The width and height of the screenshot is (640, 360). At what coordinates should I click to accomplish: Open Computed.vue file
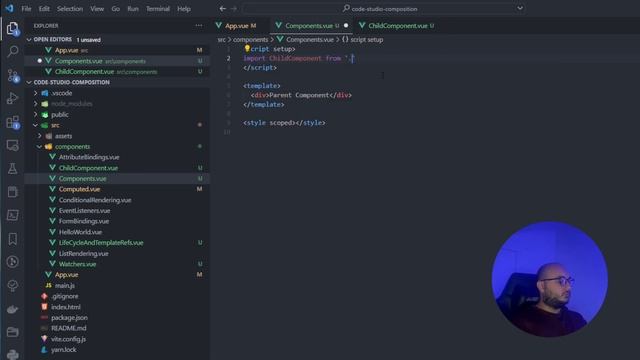pos(118,189)
